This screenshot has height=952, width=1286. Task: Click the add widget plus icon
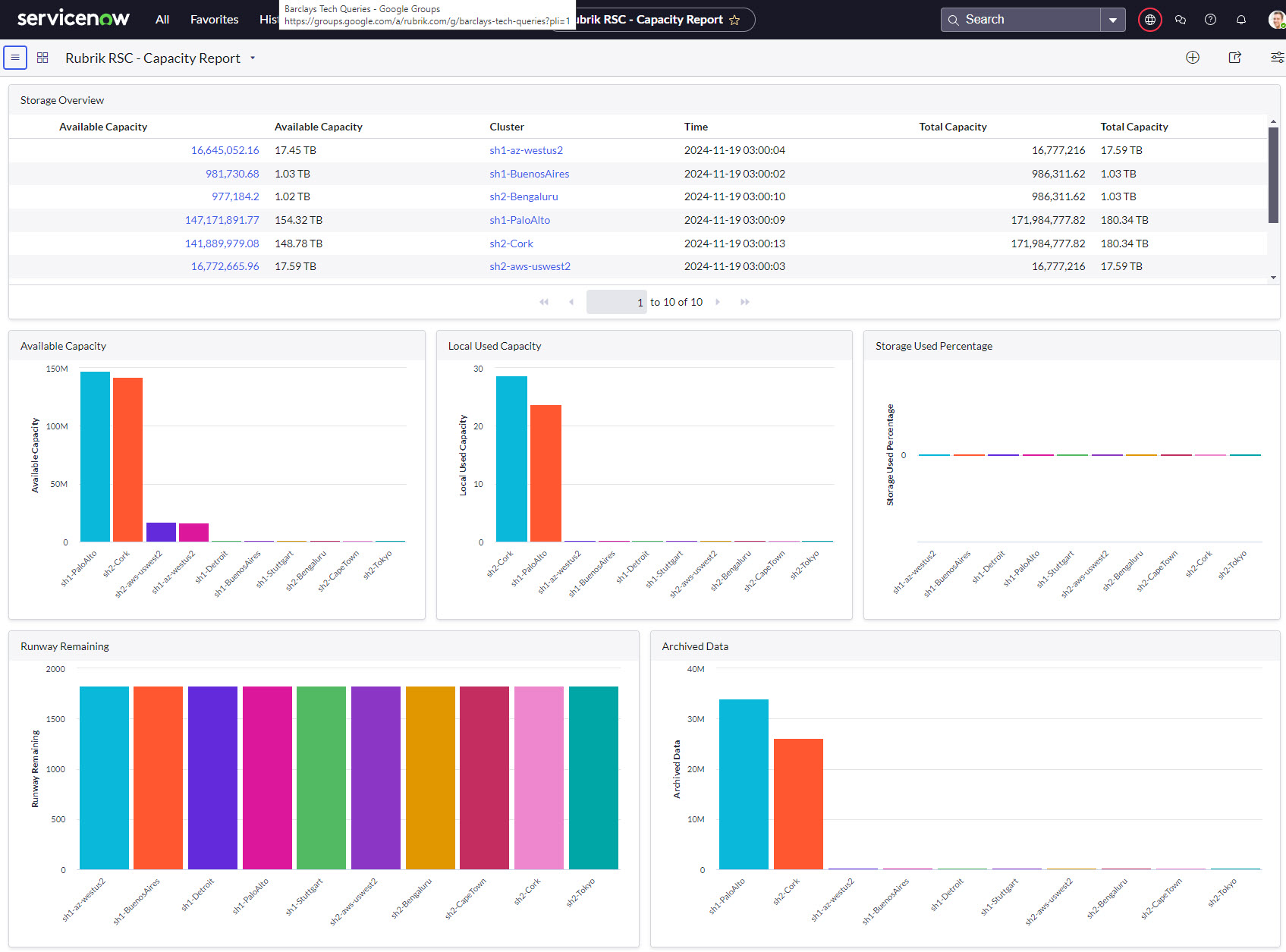(1193, 58)
